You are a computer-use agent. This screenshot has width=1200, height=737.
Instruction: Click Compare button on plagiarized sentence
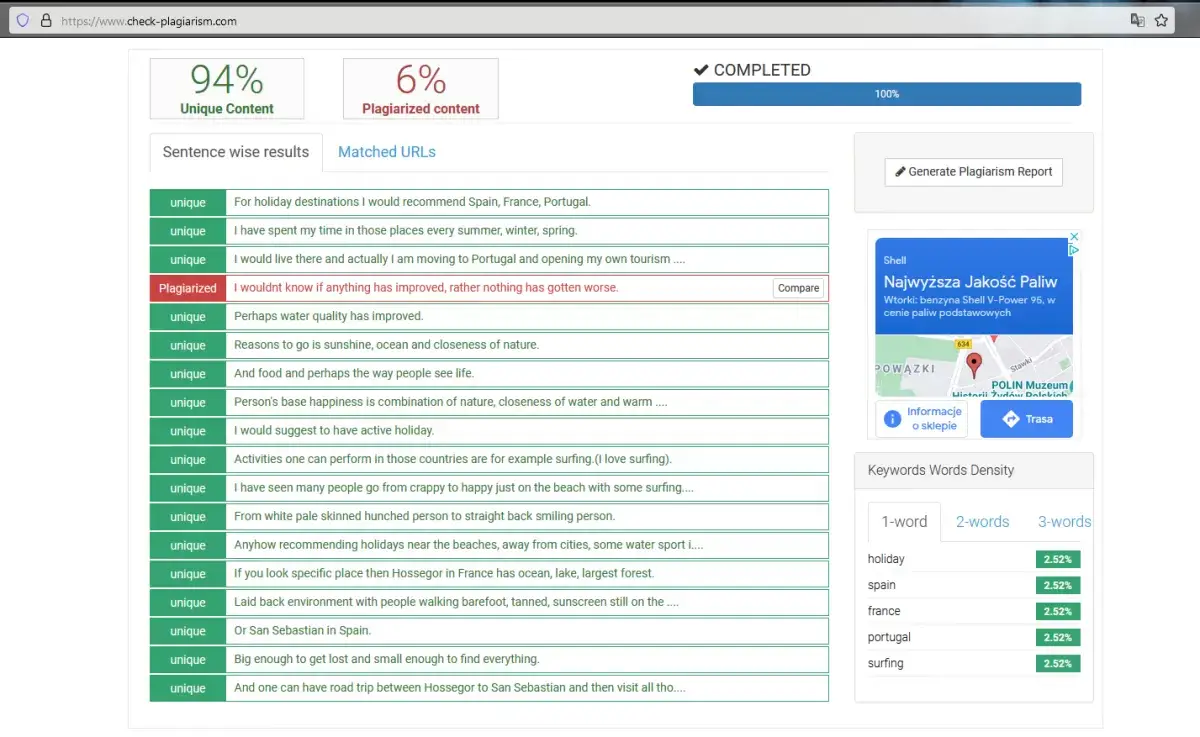click(798, 288)
